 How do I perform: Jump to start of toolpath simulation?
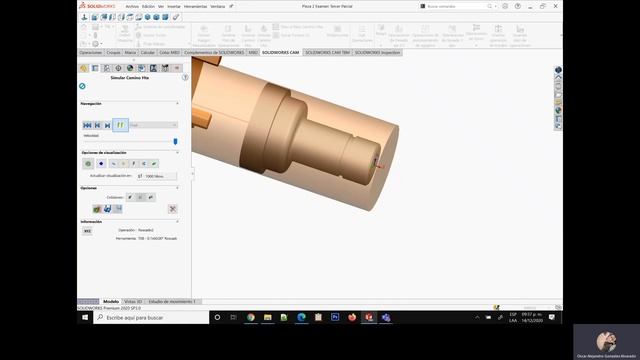[87, 125]
